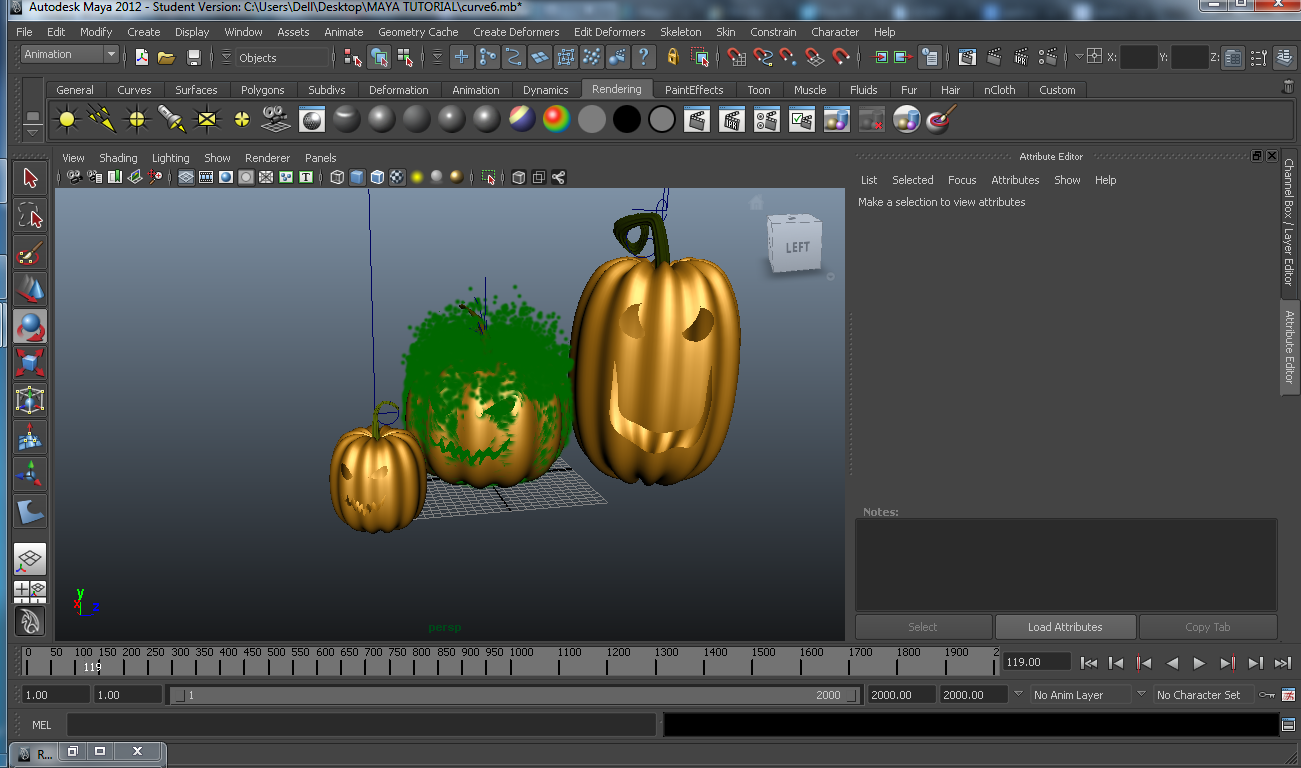Open the Hypershade window shelf icon
This screenshot has height=768, width=1301.
click(312, 120)
